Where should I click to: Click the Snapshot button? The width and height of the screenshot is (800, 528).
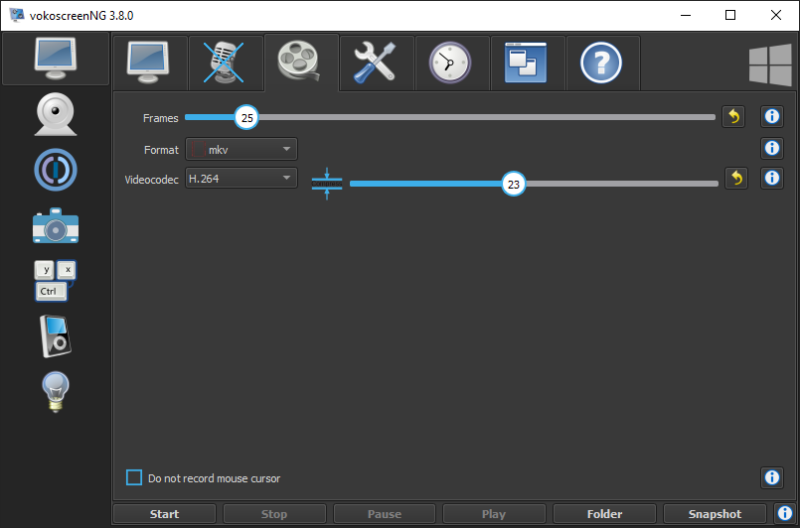pos(715,514)
